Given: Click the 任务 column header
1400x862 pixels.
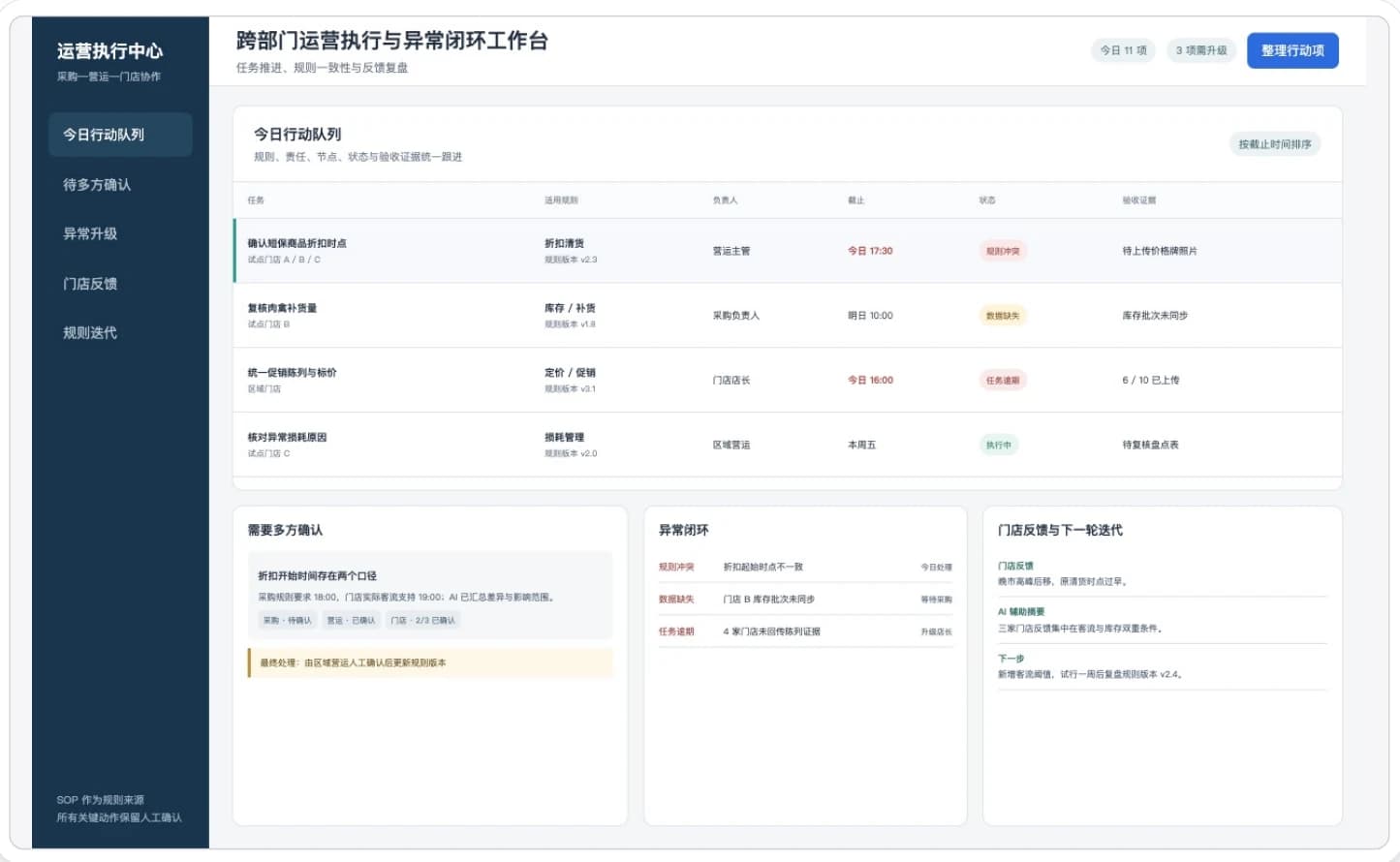Looking at the screenshot, I should tap(256, 200).
